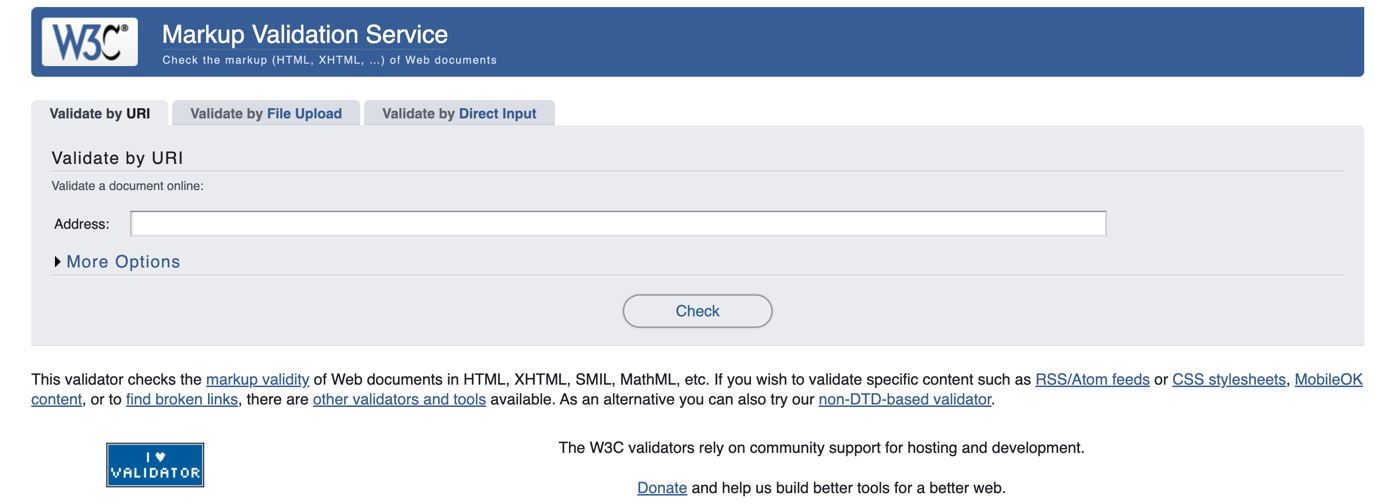Viewport: 1380px width, 504px height.
Task: Open the find broken links link
Action: point(182,400)
